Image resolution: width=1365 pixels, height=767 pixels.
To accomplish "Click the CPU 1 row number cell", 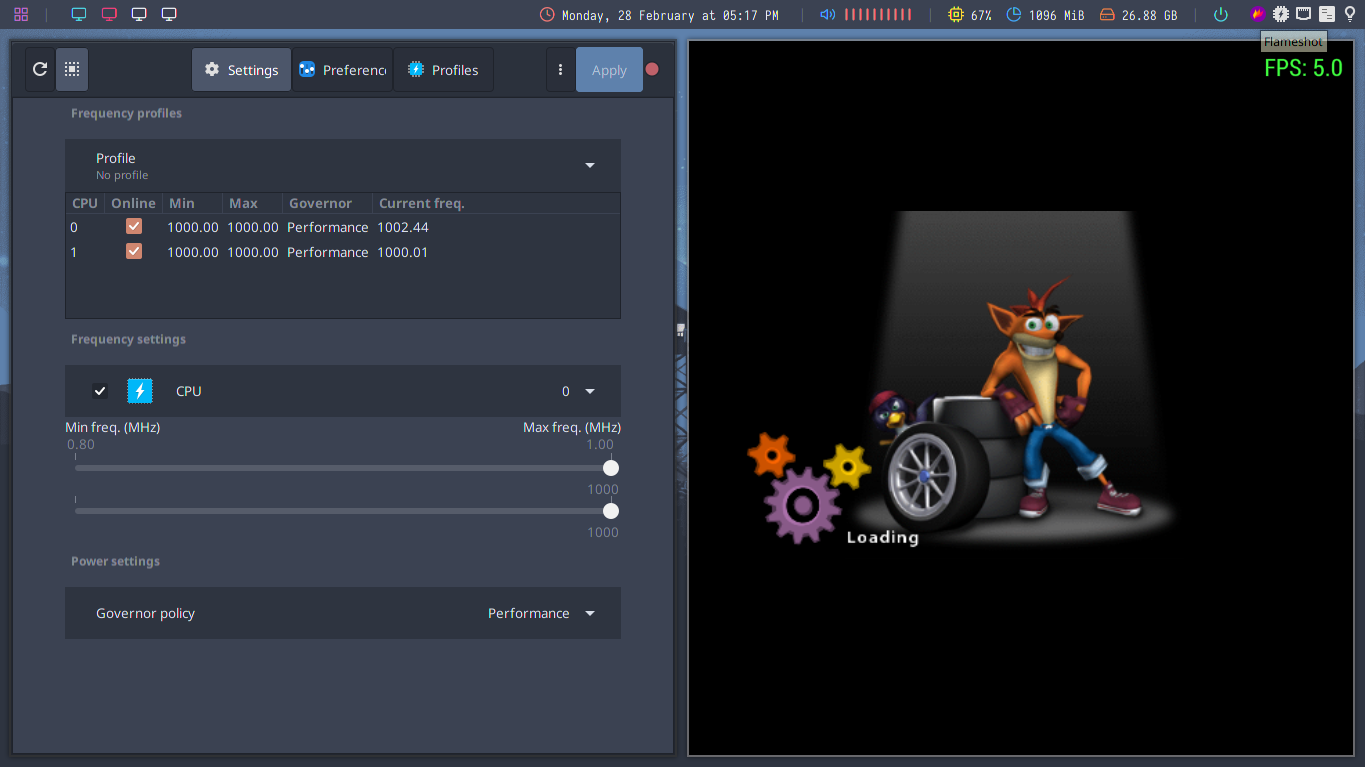I will pyautogui.click(x=74, y=252).
